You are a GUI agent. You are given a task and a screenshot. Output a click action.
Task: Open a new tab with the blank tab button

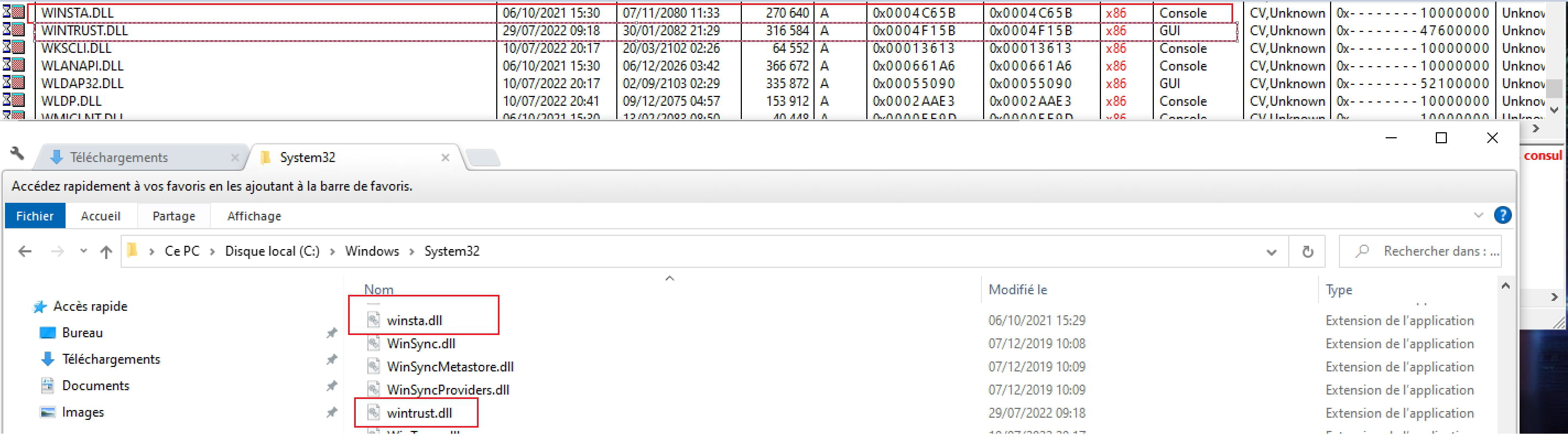482,158
